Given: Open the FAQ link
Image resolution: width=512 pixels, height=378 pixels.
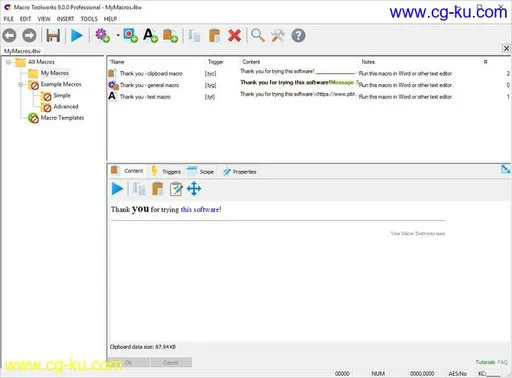Looking at the screenshot, I should 502,362.
